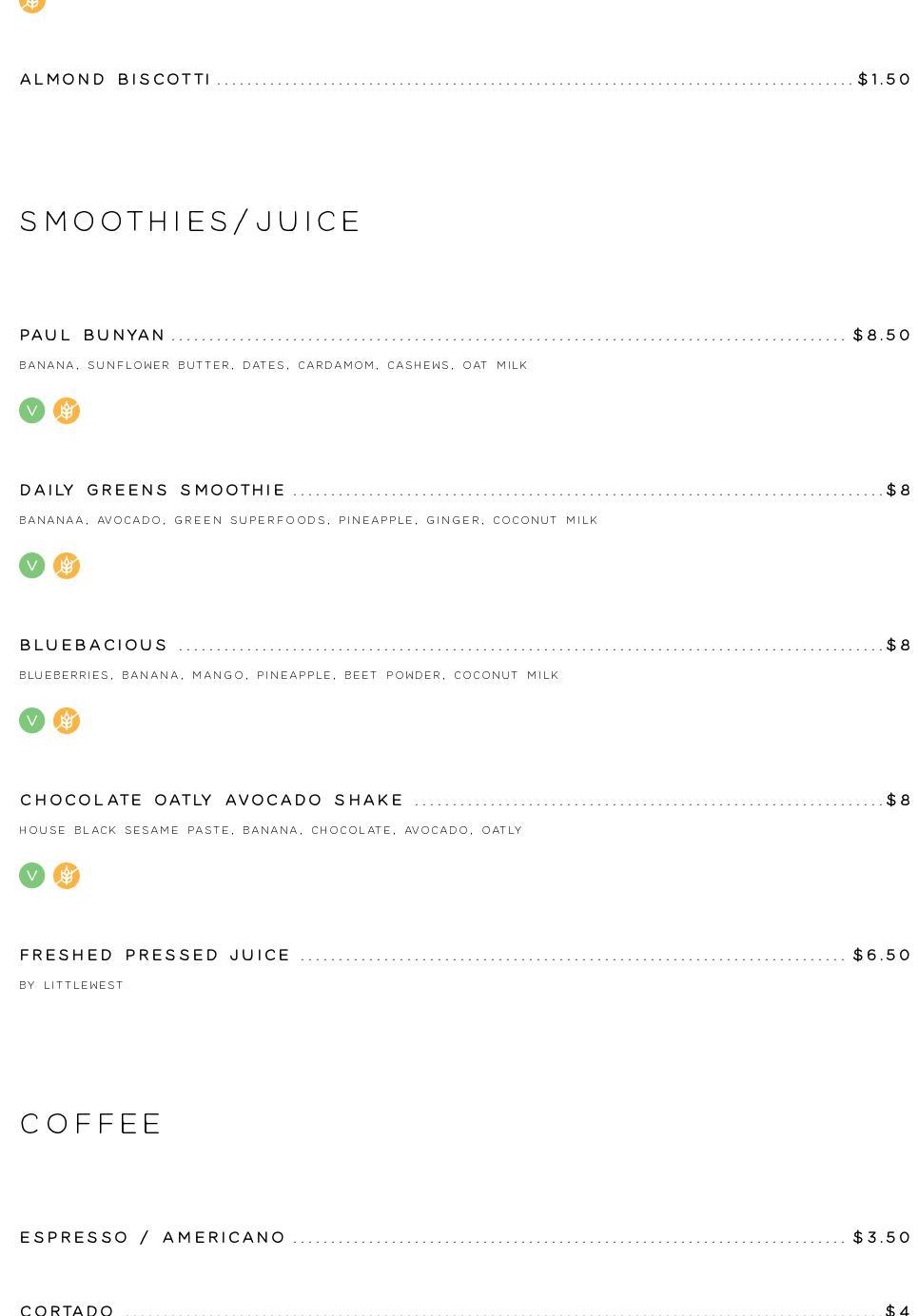This screenshot has height=1316, width=918.
Task: Click the gluten-free icon for Chocolate Oatly Avocado Shake
Action: (67, 876)
